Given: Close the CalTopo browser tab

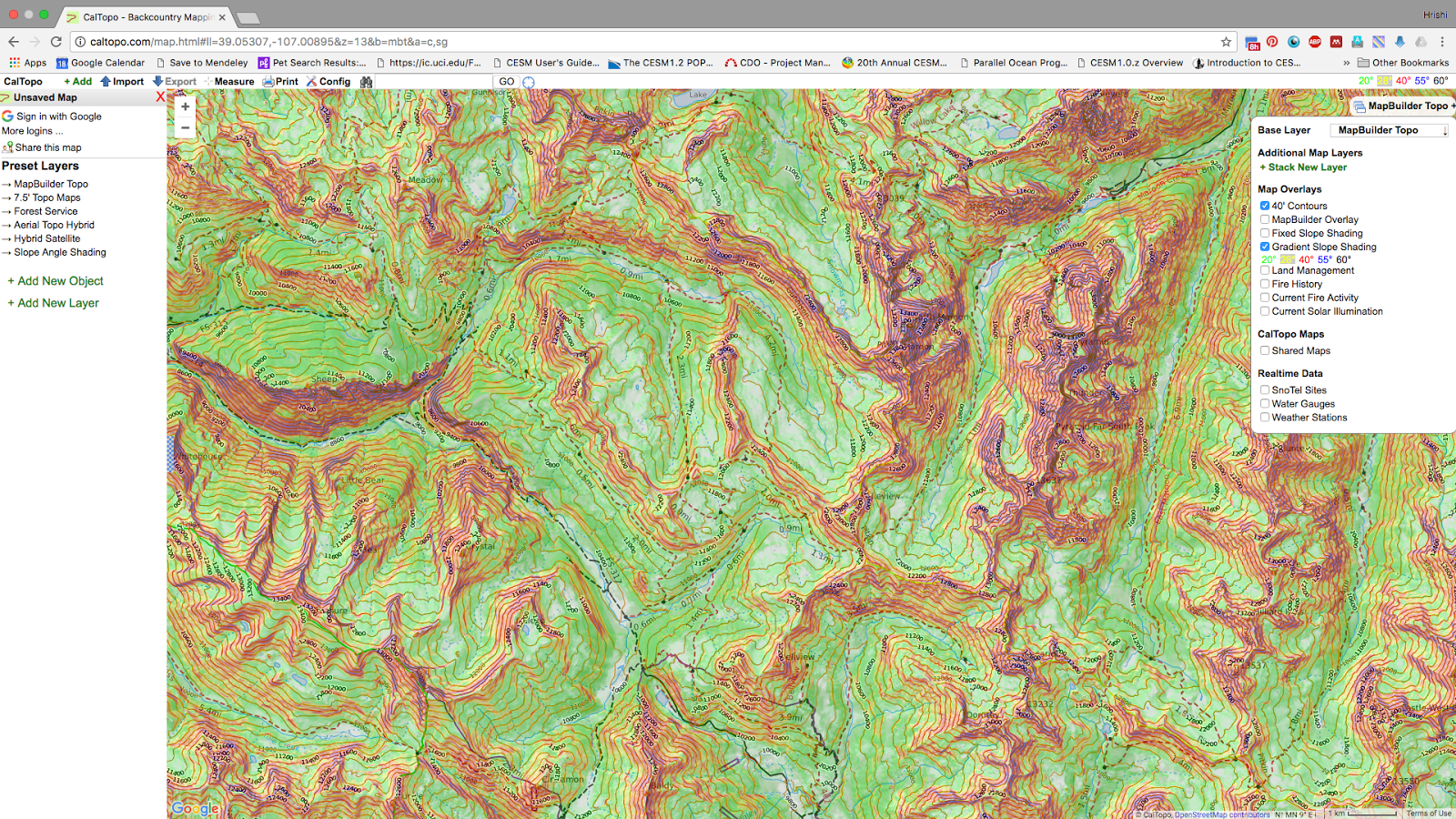Looking at the screenshot, I should tap(222, 17).
